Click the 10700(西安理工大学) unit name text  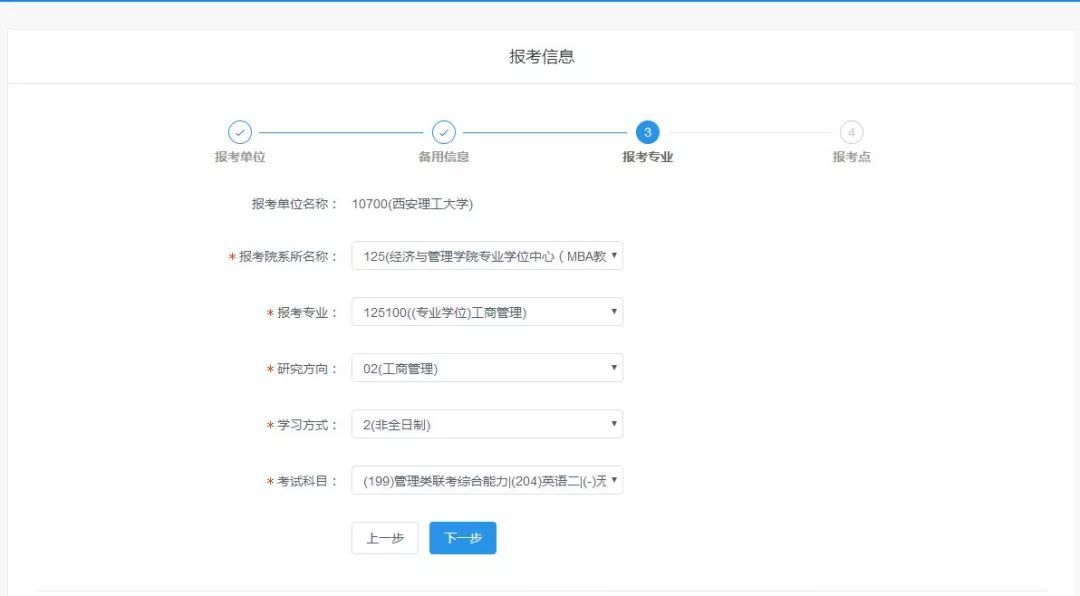(412, 204)
